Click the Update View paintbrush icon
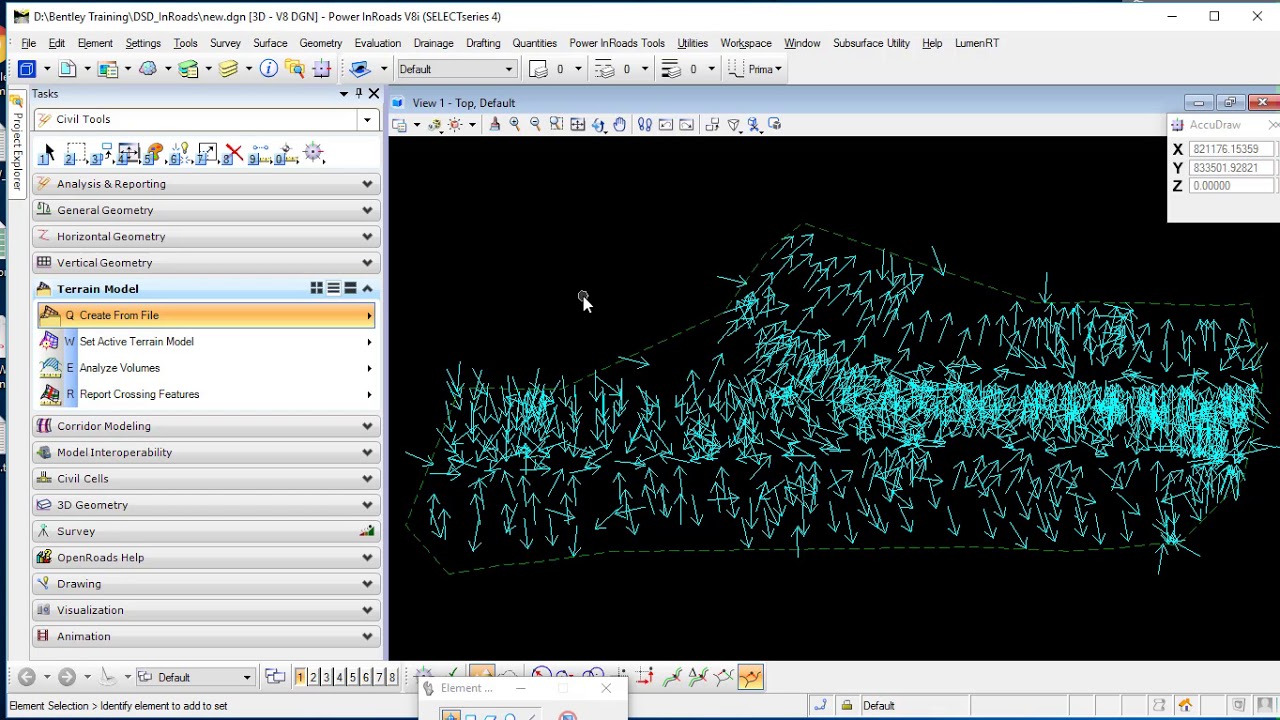 click(494, 125)
